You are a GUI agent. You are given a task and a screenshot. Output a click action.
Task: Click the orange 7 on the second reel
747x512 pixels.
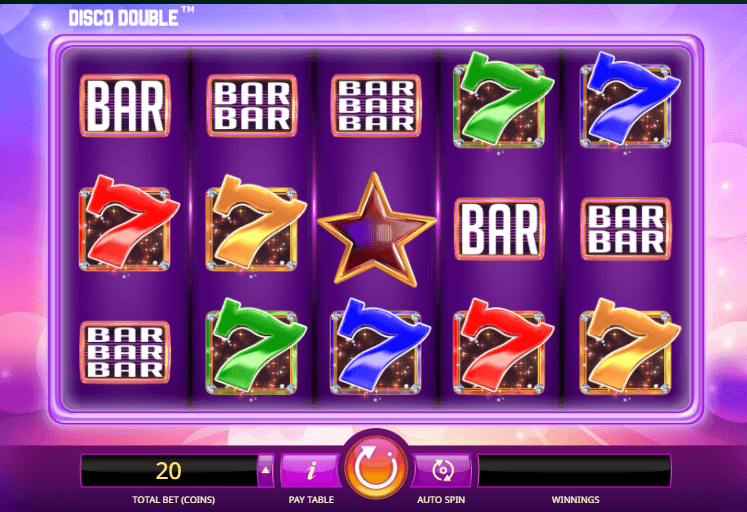click(x=255, y=223)
